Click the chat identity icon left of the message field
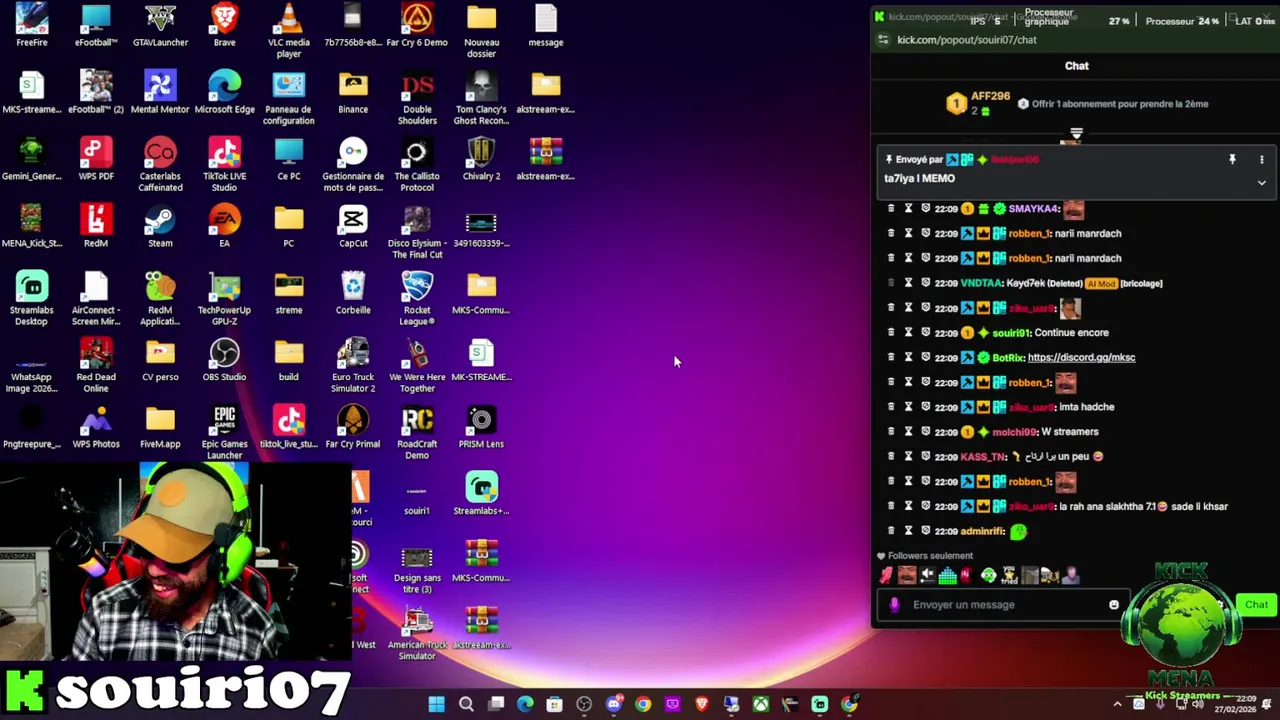The image size is (1280, 720). click(895, 604)
